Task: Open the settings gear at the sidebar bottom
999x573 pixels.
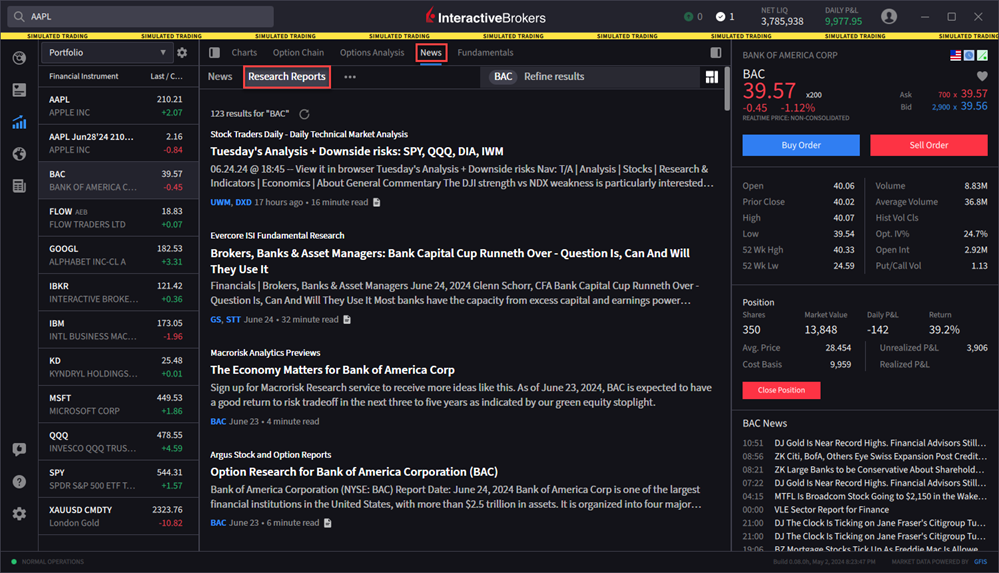Action: 19,514
